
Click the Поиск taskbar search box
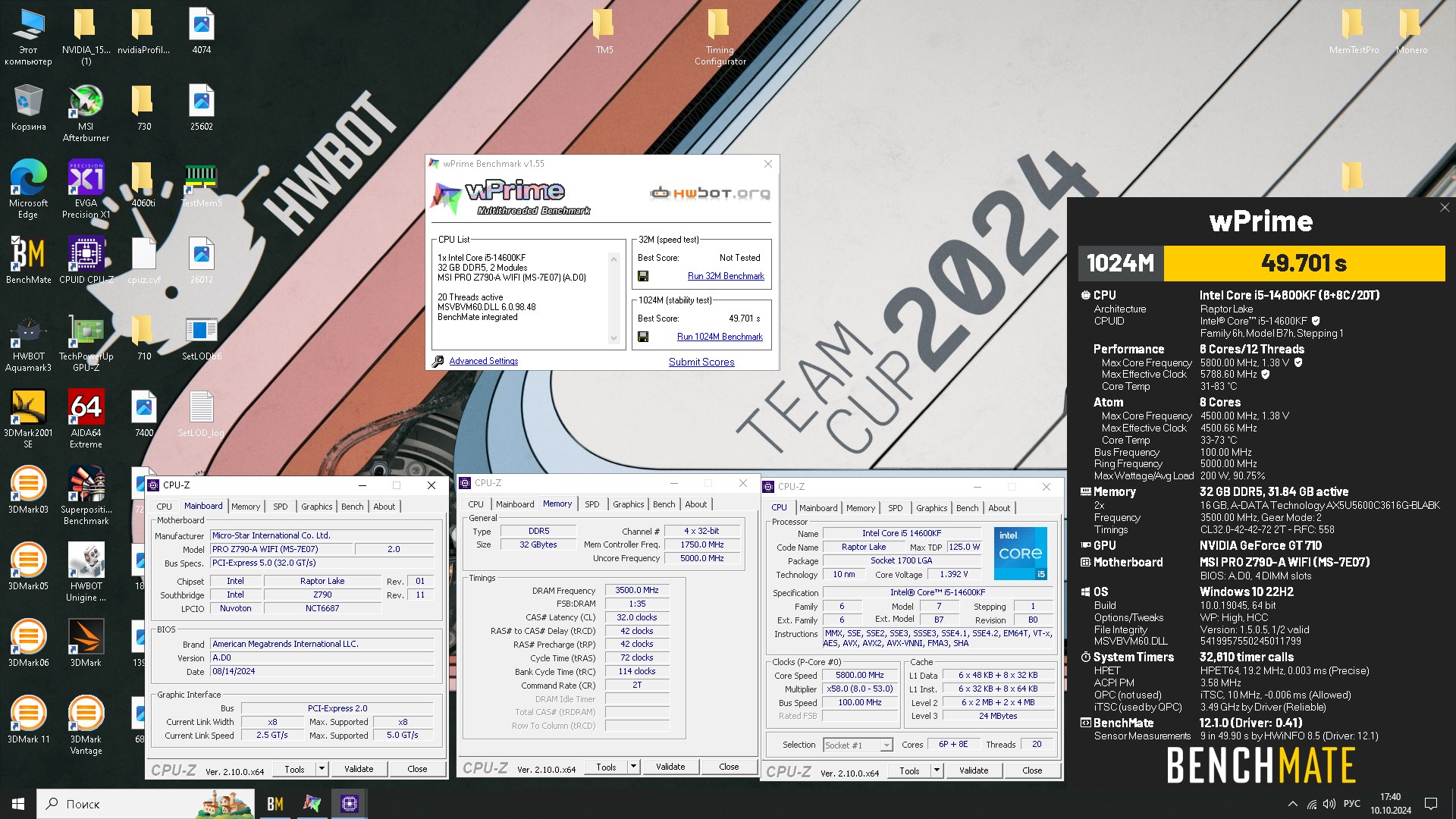click(x=146, y=804)
